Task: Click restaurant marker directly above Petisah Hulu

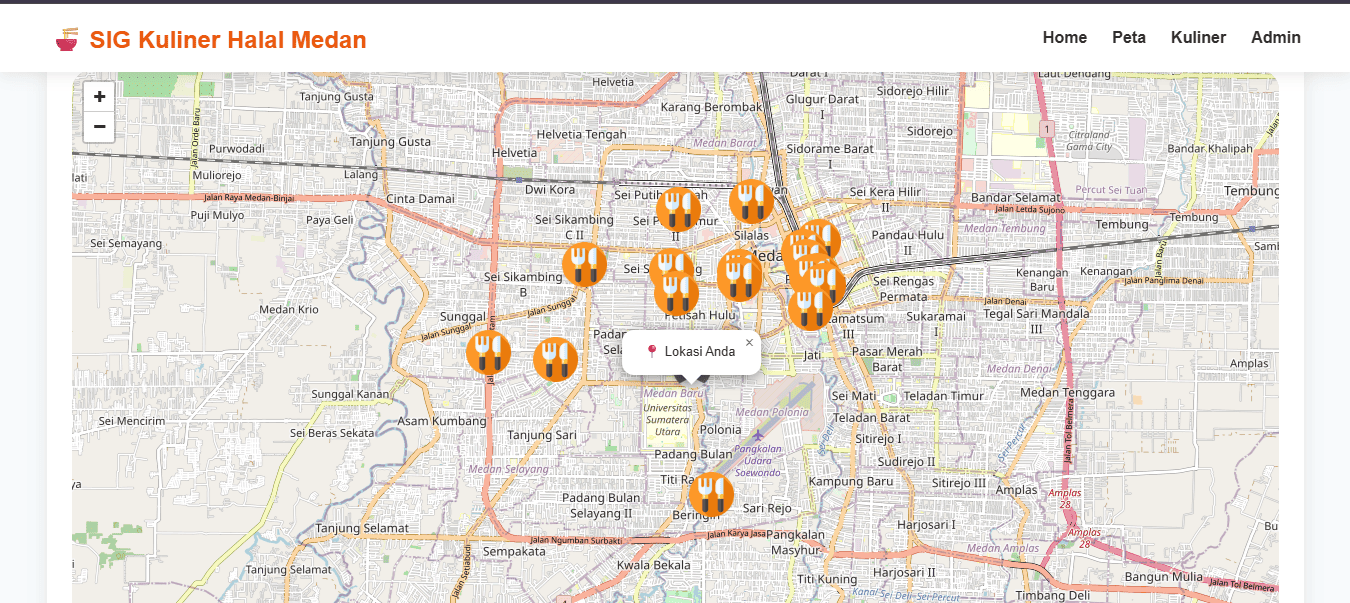Action: (677, 293)
